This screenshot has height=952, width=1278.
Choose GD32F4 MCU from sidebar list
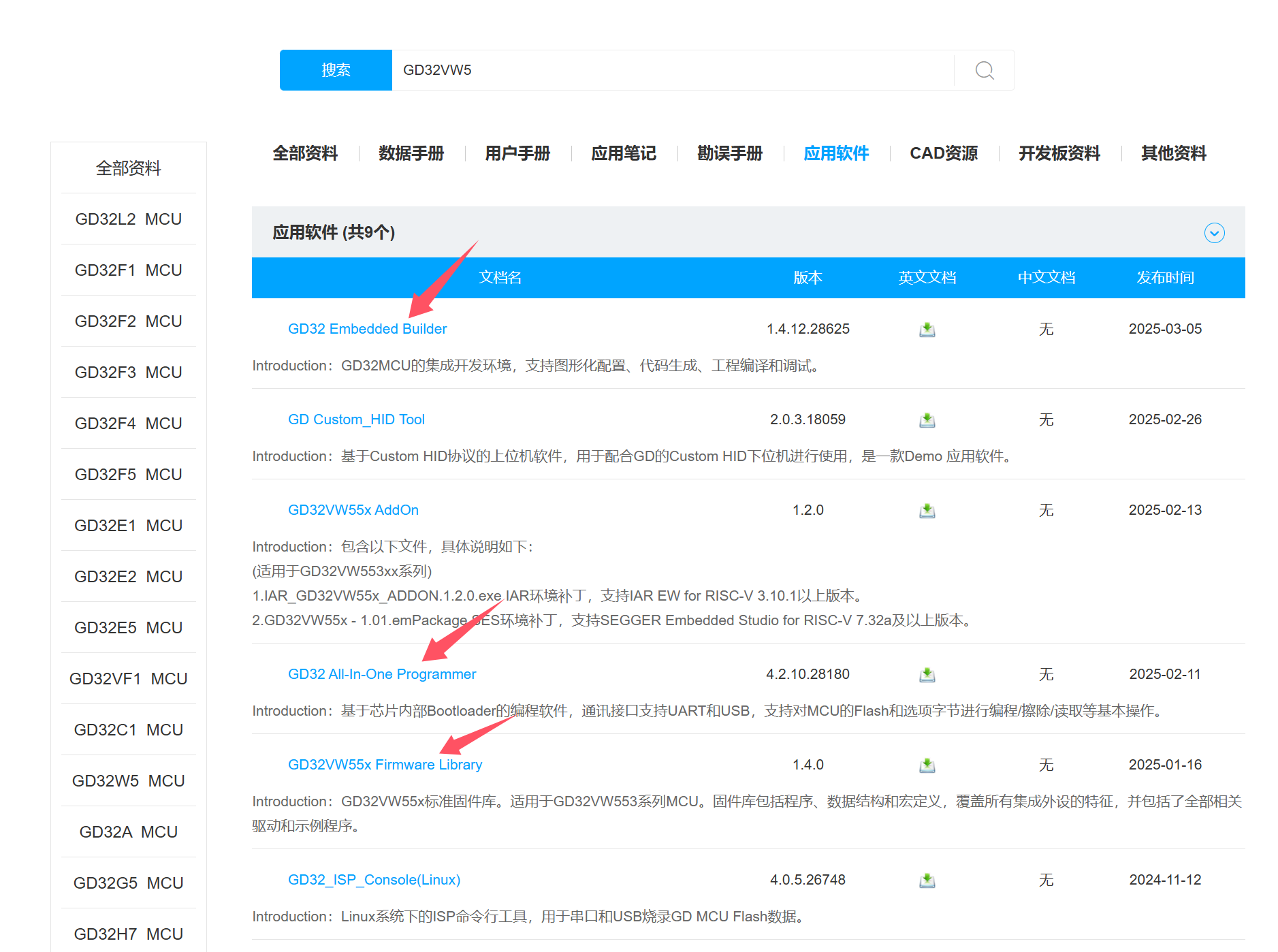(128, 424)
